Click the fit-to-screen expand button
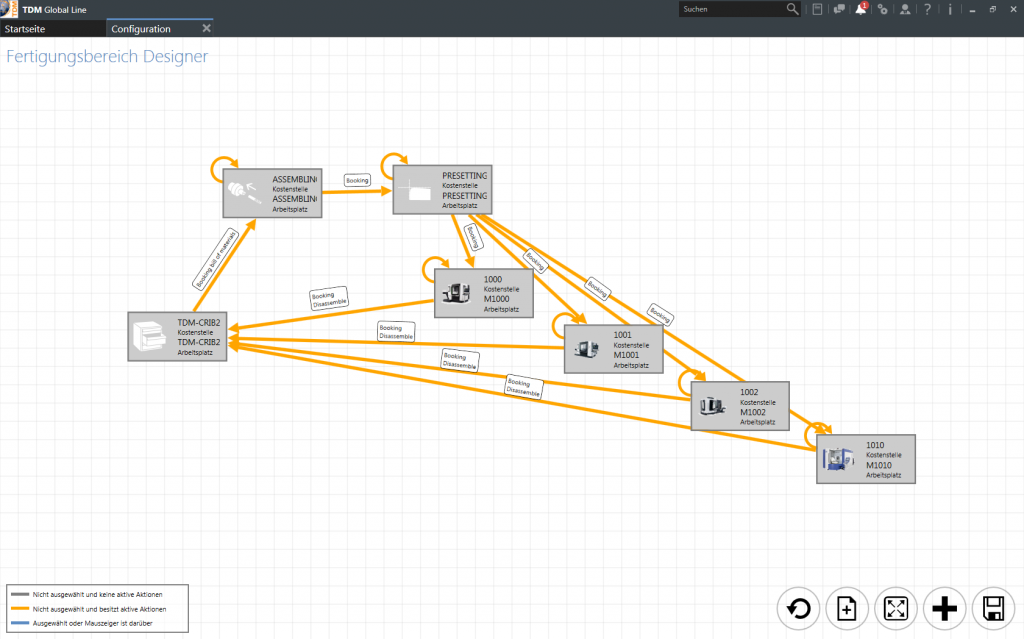 pyautogui.click(x=895, y=609)
